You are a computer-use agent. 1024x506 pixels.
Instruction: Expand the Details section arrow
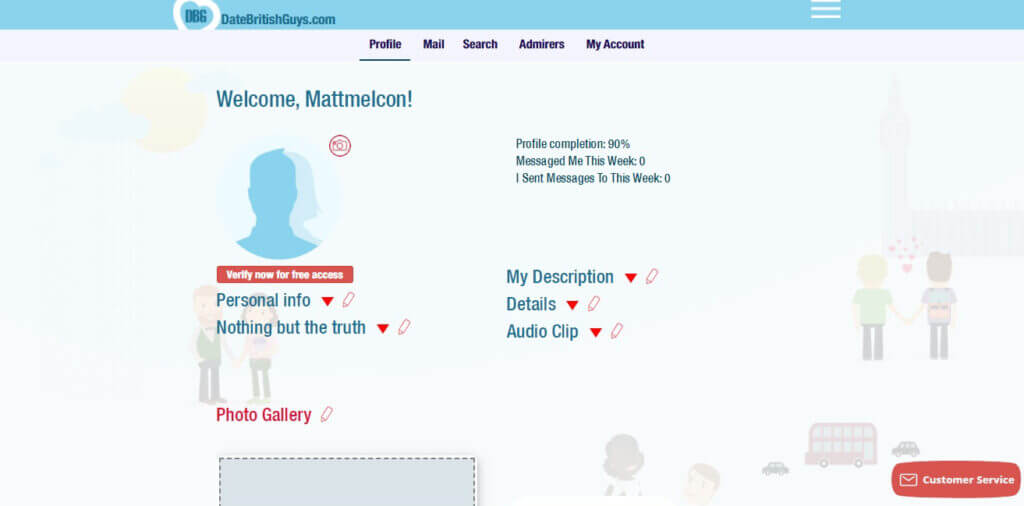[x=573, y=305]
